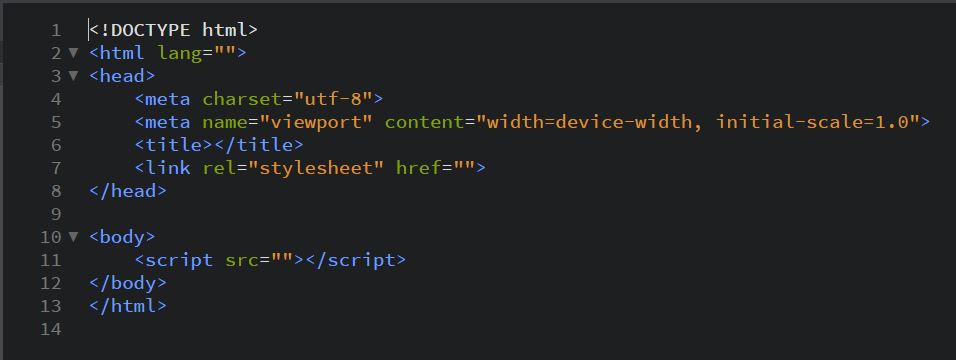The height and width of the screenshot is (360, 956).
Task: Place cursor on the closing html tag
Action: tap(127, 306)
